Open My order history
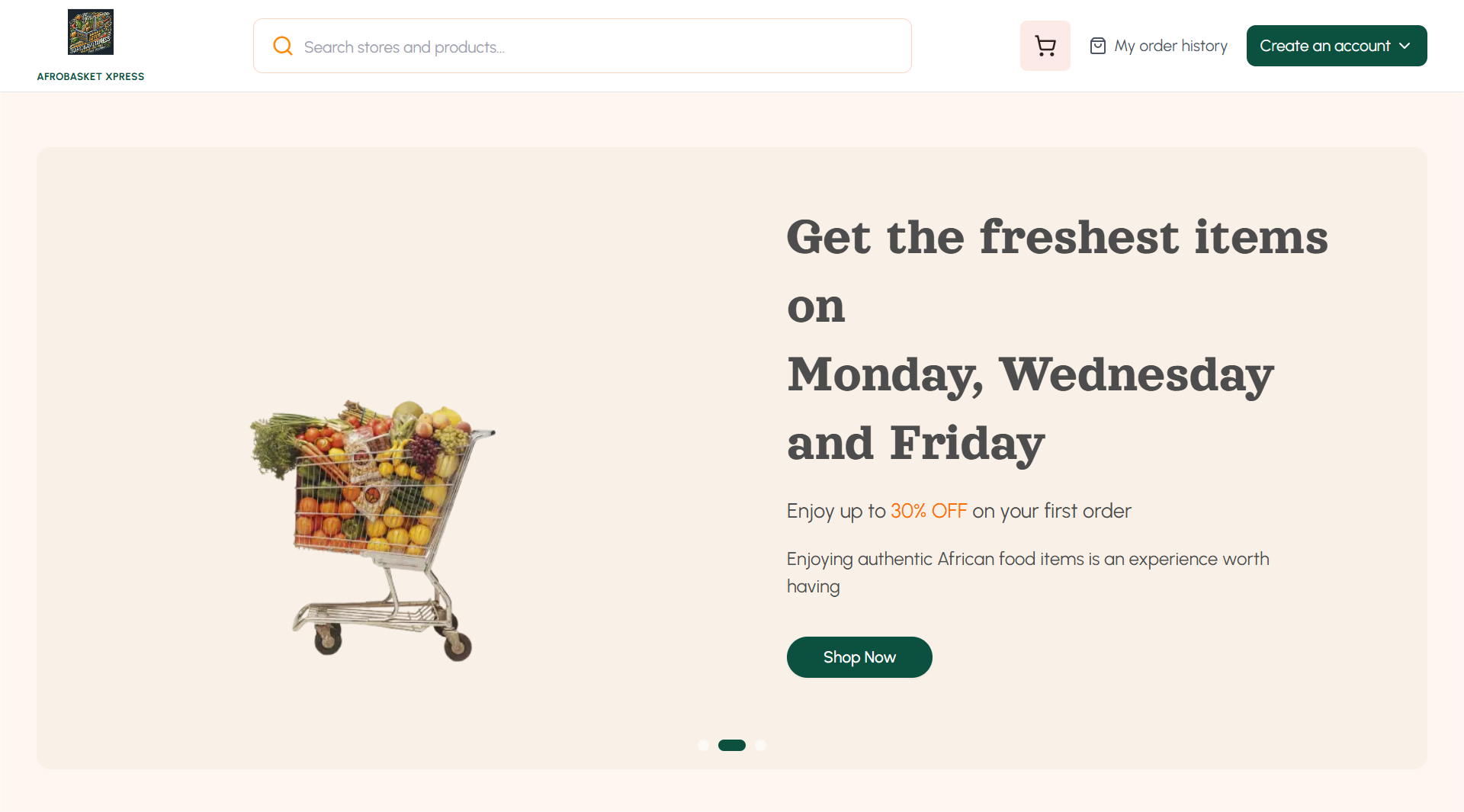This screenshot has width=1464, height=812. [x=1170, y=46]
